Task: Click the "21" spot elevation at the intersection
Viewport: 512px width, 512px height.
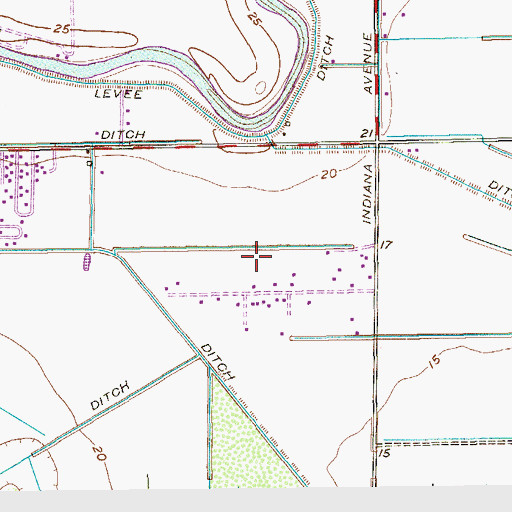Action: click(367, 134)
